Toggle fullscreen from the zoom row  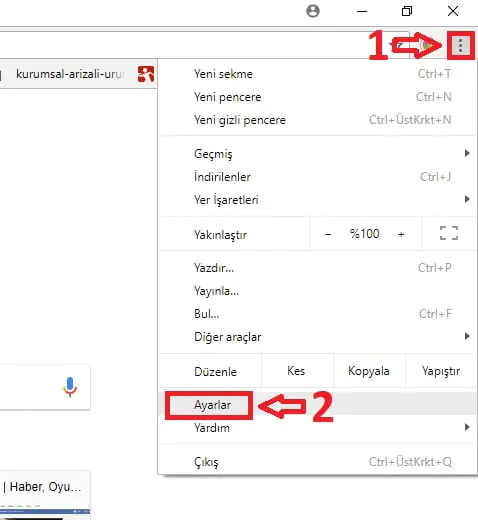coord(449,233)
